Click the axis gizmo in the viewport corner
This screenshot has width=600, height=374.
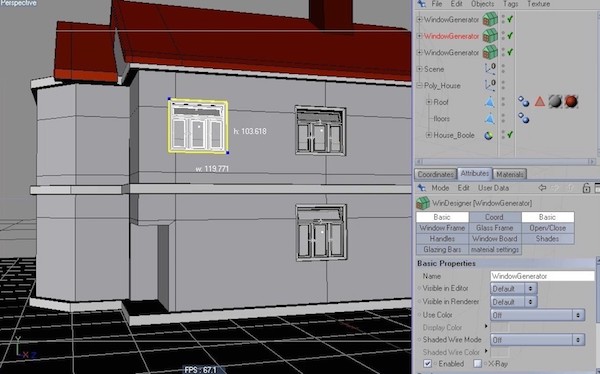pyautogui.click(x=24, y=348)
